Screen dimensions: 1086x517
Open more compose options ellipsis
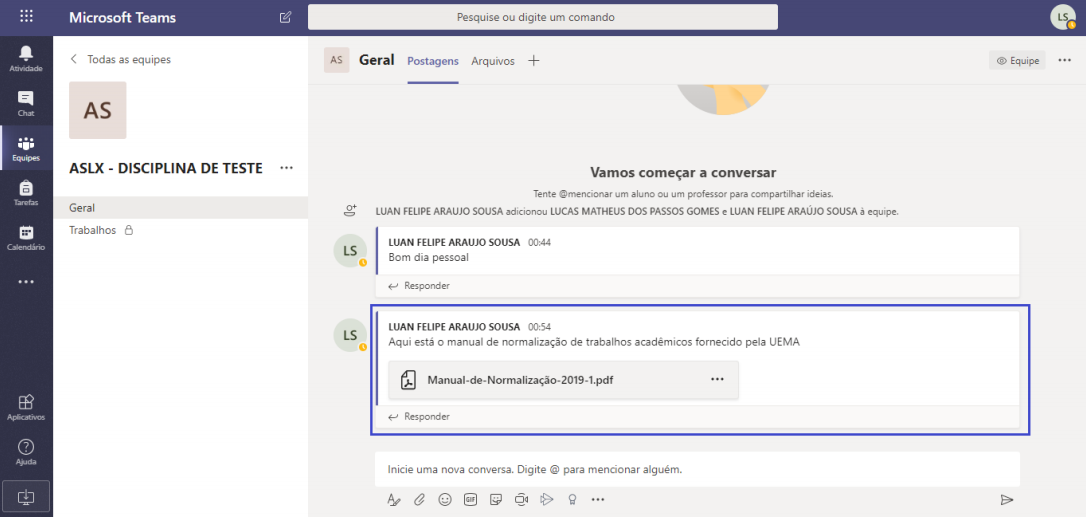[598, 499]
